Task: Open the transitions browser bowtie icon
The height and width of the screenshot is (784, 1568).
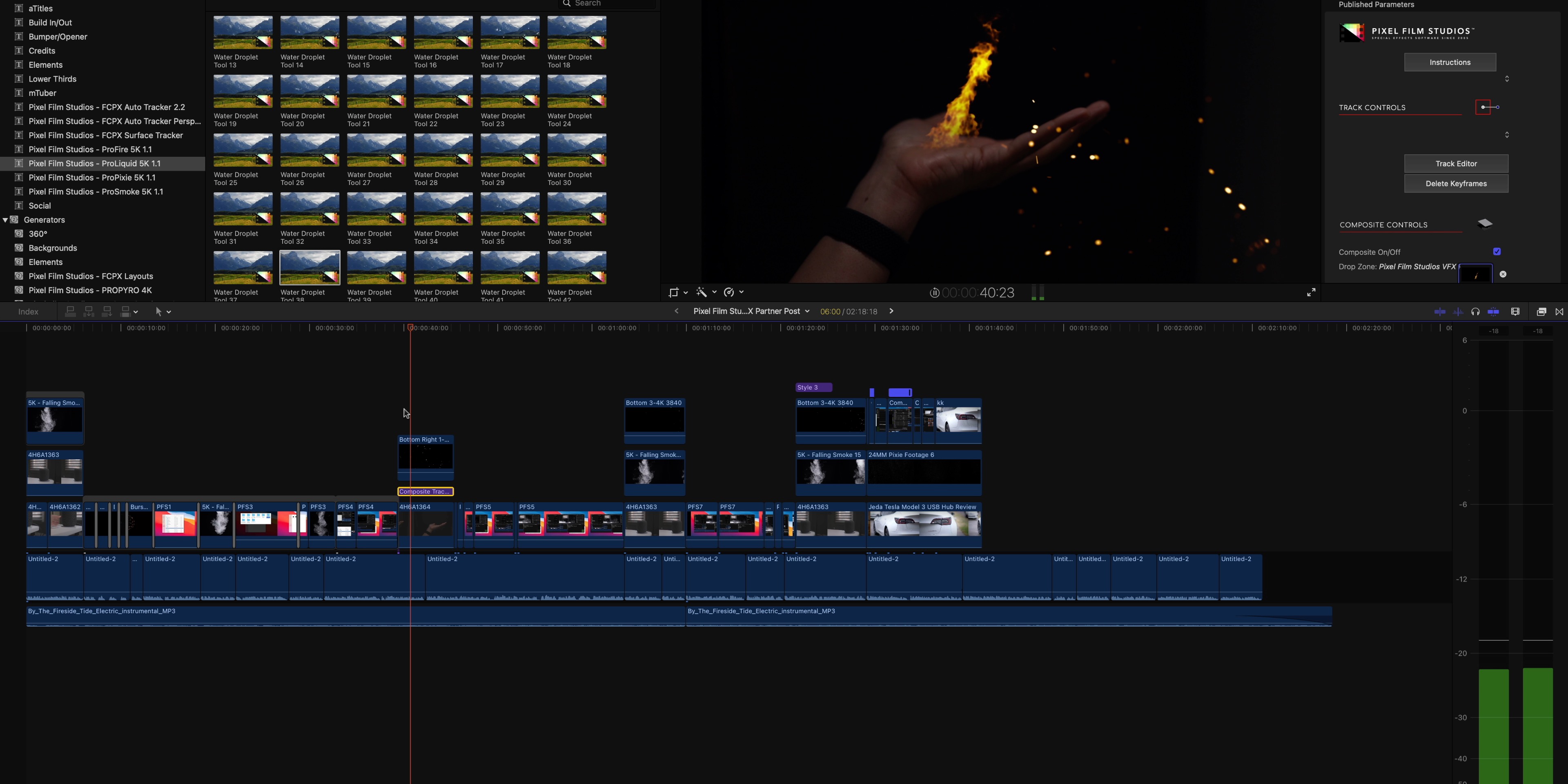Action: coord(1559,312)
